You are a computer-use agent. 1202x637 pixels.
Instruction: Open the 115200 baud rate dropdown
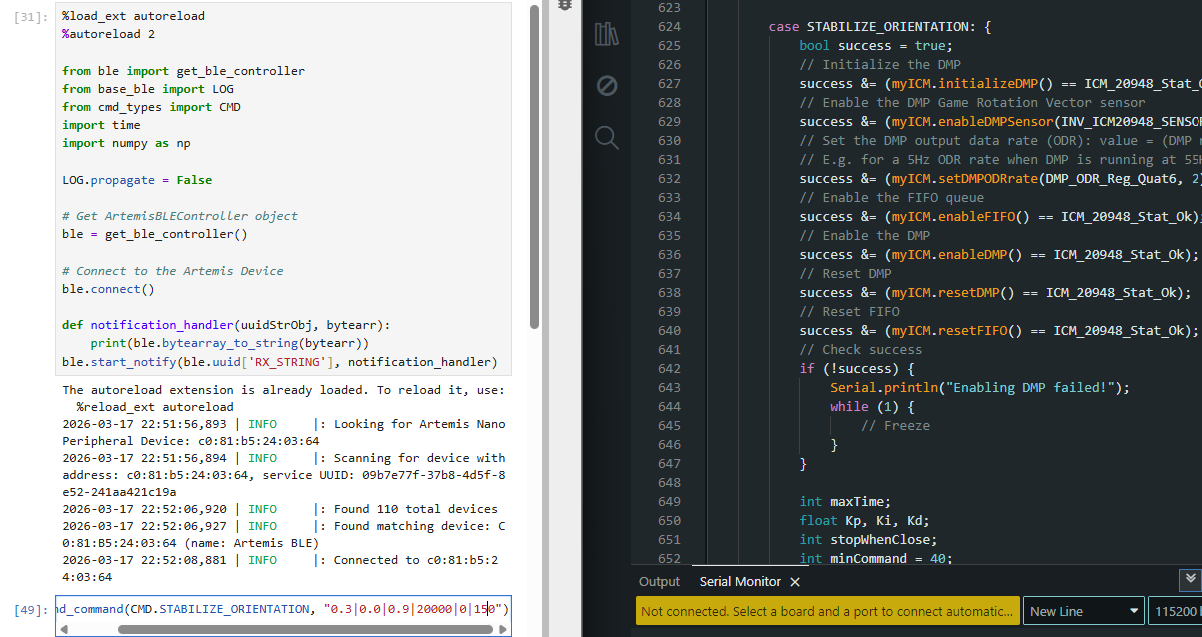click(1176, 611)
